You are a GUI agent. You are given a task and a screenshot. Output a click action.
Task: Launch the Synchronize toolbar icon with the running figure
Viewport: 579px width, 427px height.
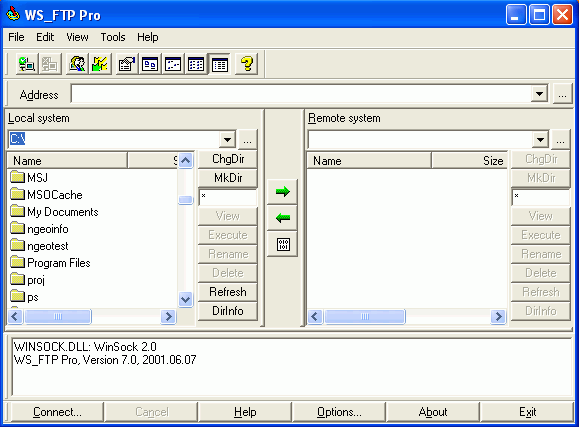[x=100, y=64]
